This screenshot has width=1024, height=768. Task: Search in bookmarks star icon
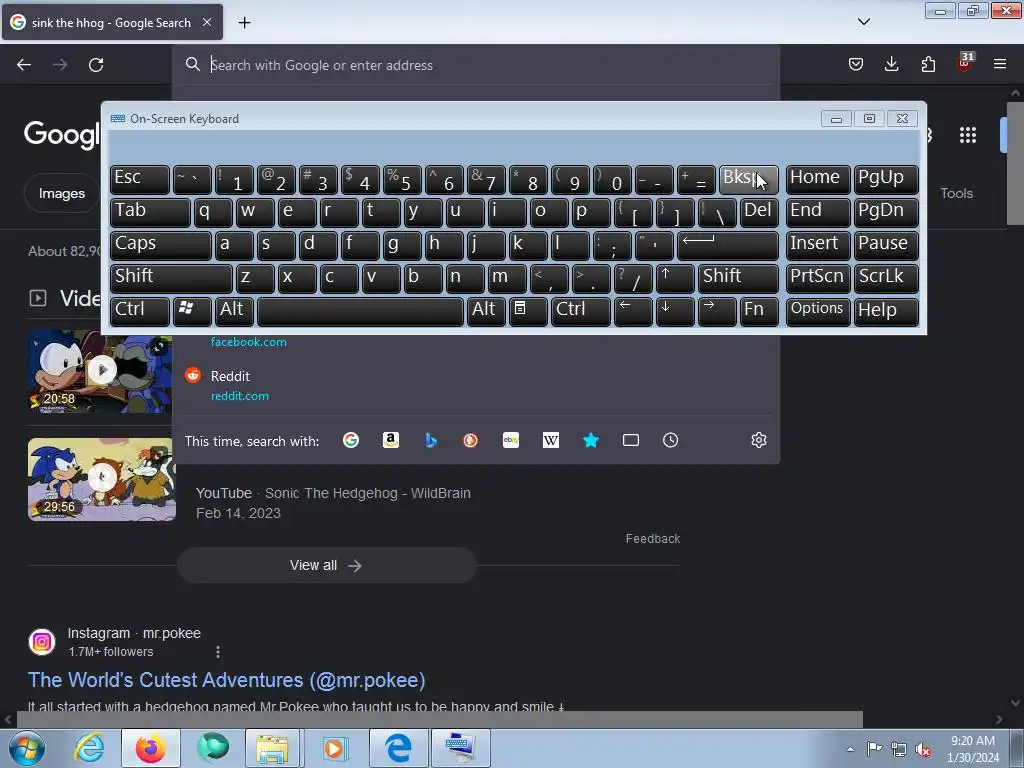[x=591, y=440]
